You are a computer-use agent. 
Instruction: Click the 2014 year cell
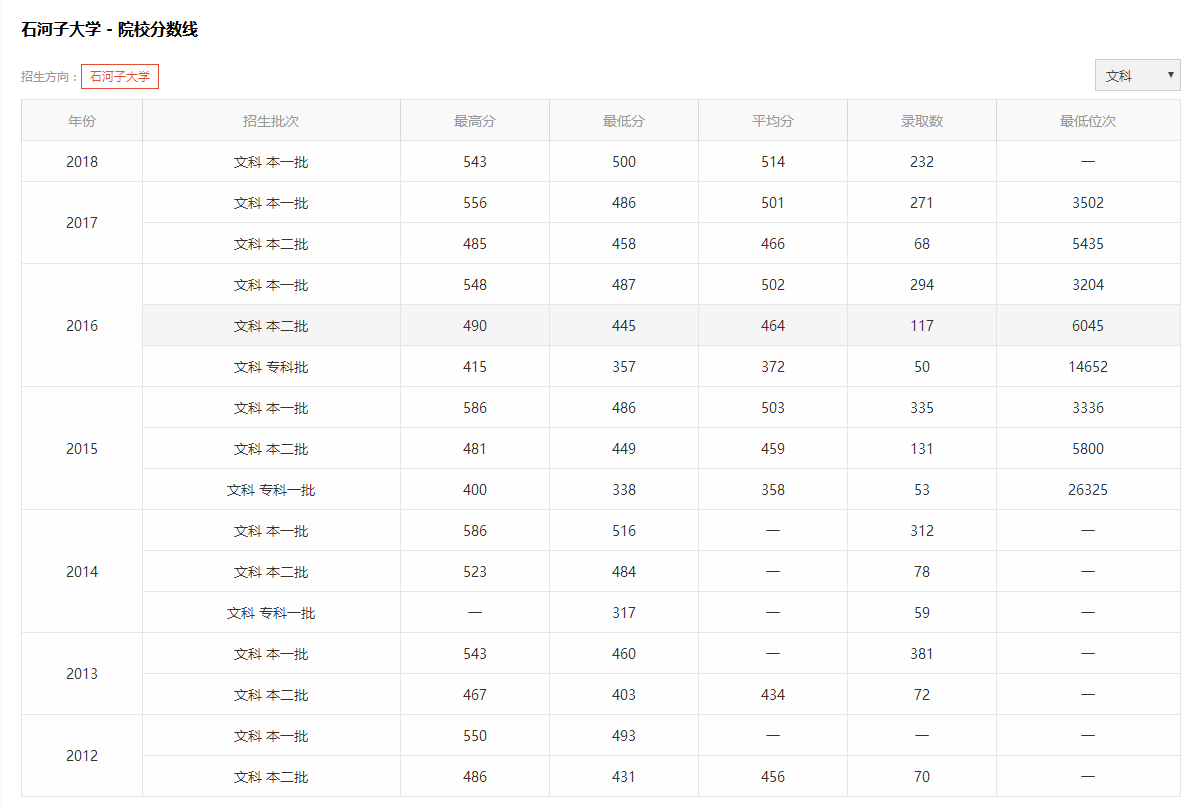(82, 572)
